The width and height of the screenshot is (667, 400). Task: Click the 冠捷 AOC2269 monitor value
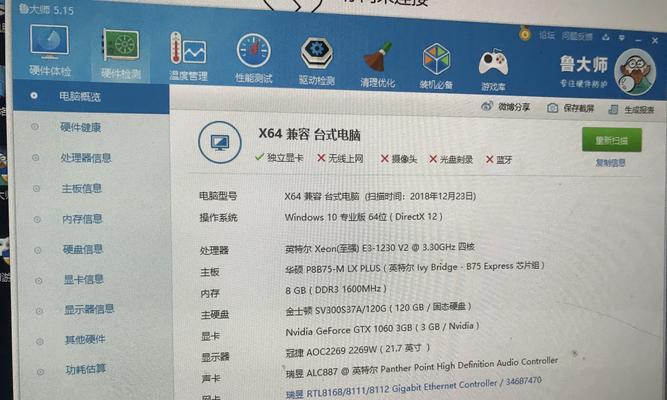click(x=358, y=351)
